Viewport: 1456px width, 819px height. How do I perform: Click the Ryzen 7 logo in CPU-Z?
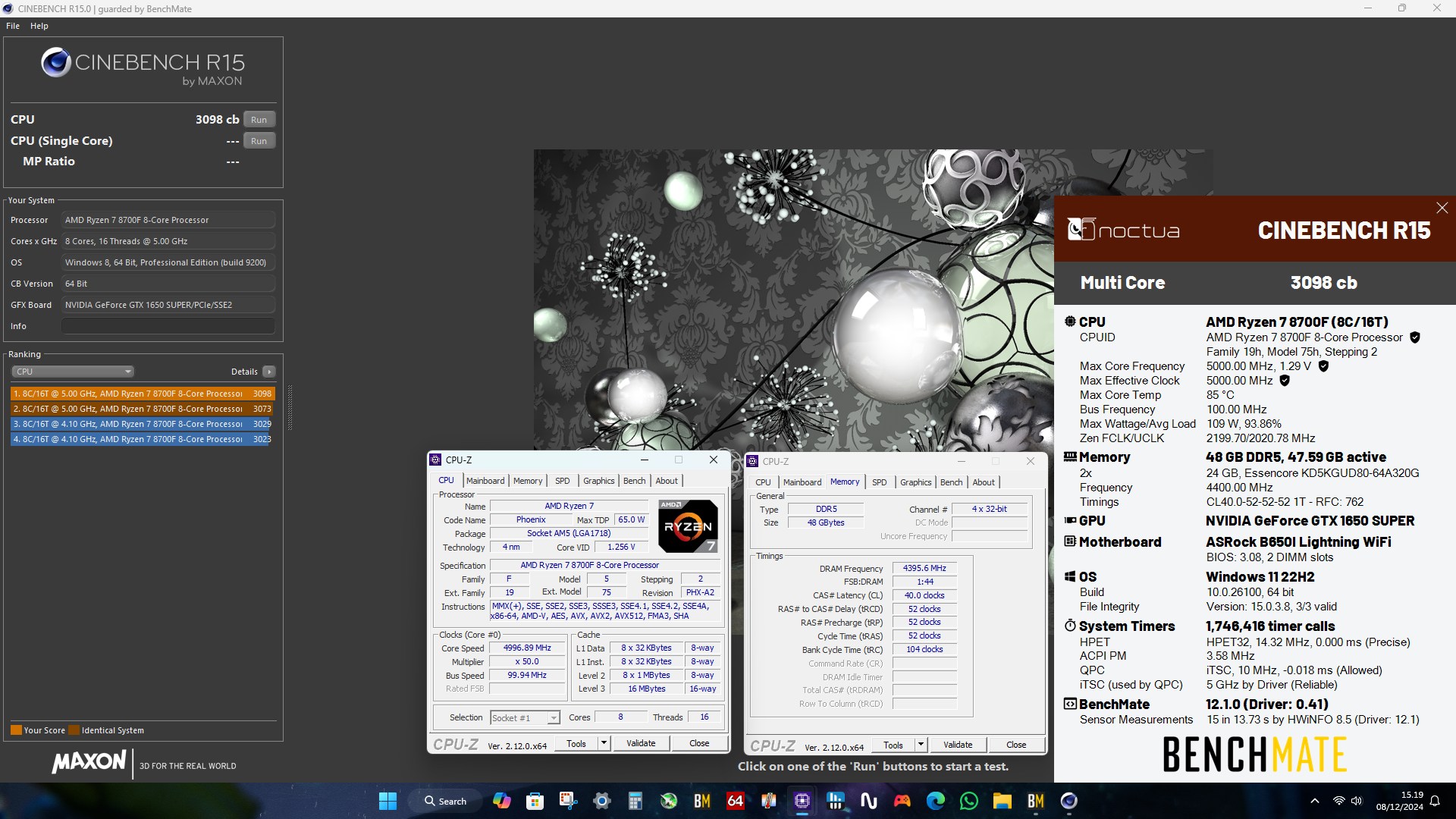click(x=688, y=526)
